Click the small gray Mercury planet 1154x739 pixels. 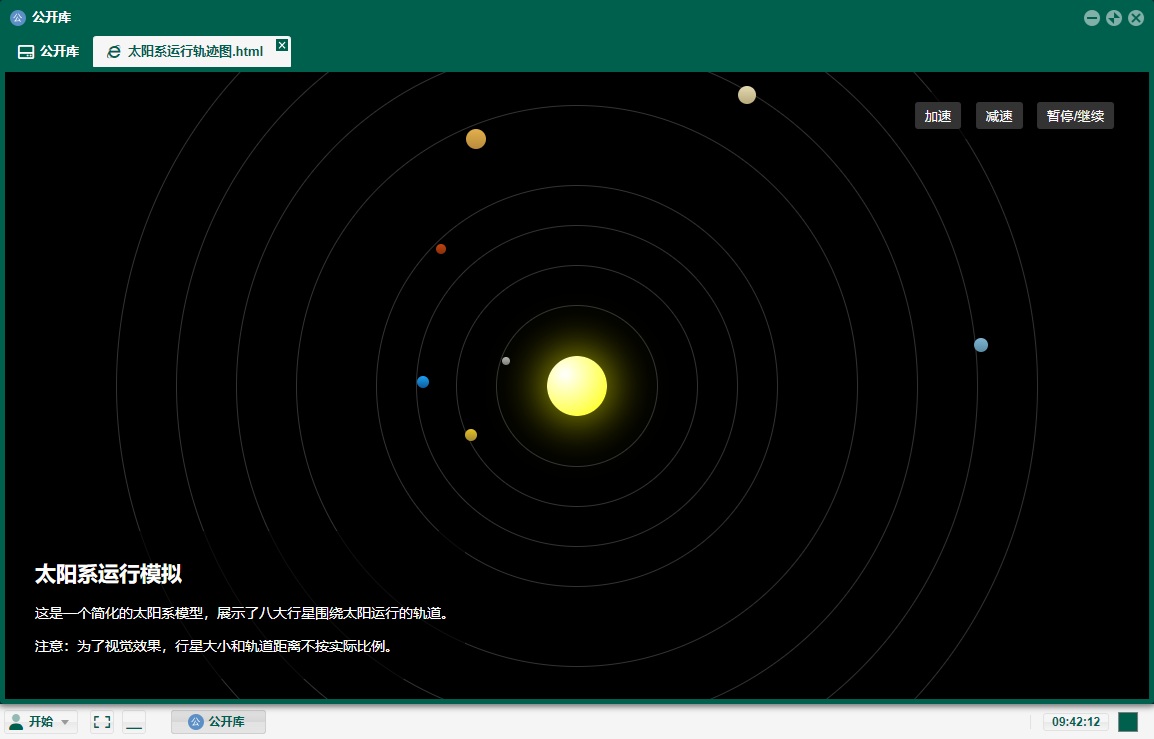click(506, 361)
